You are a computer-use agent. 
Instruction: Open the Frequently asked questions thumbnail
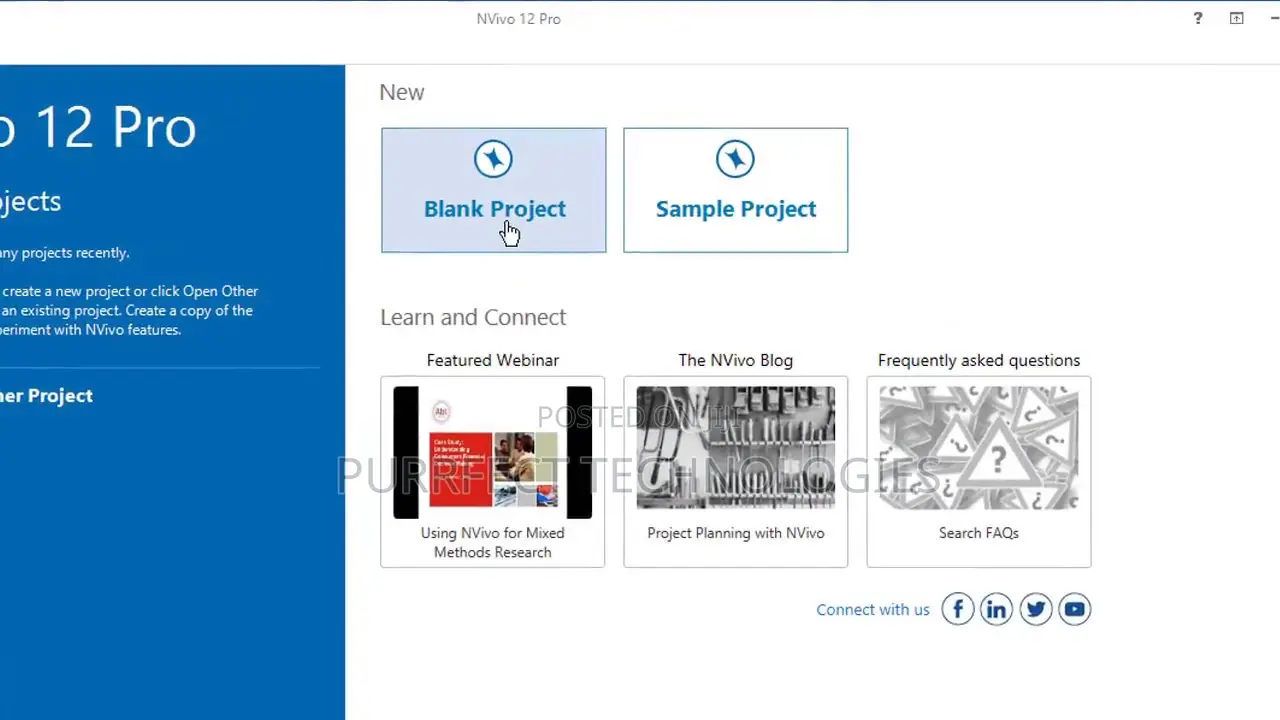click(979, 447)
